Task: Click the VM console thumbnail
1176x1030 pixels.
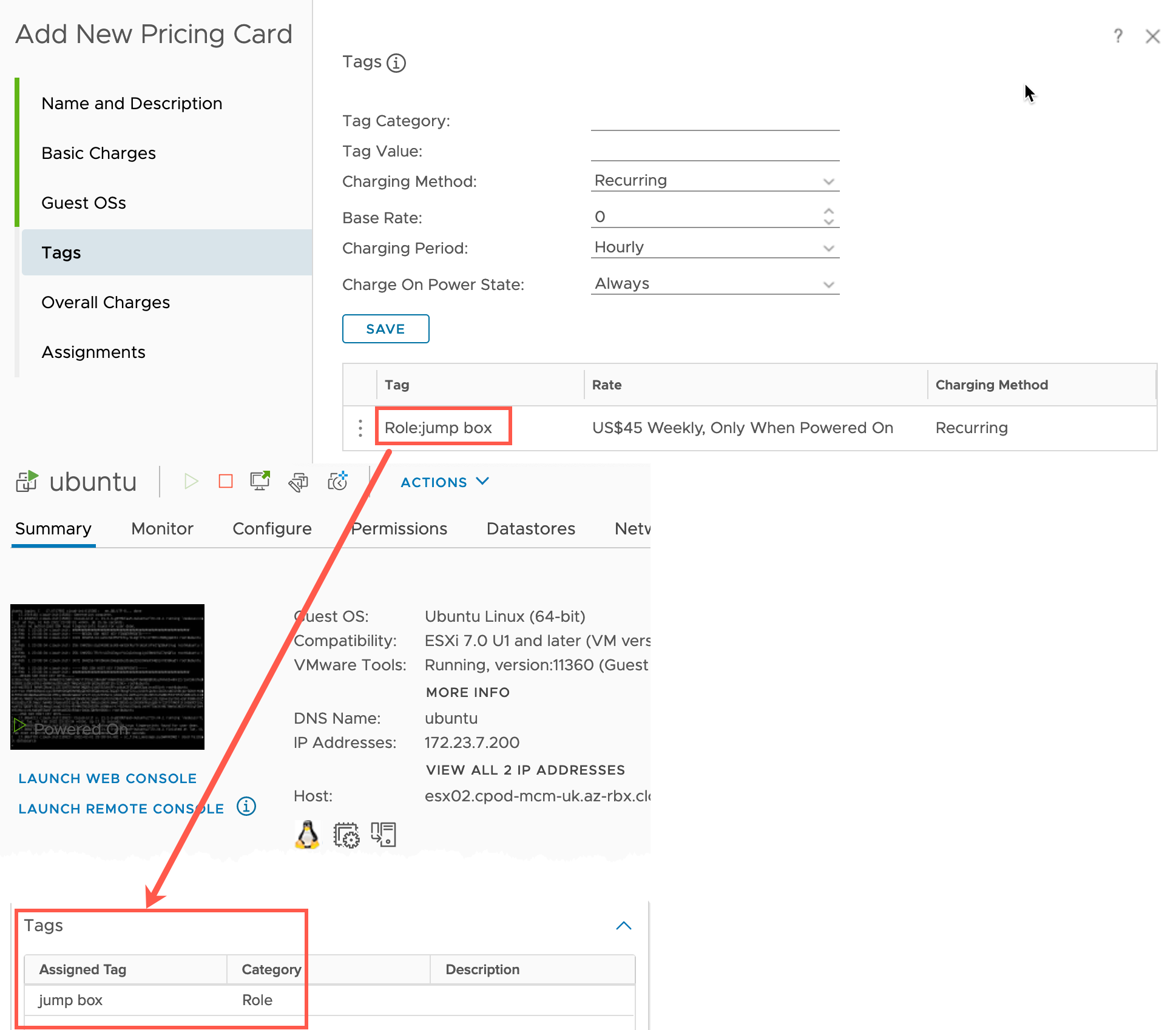Action: tap(107, 676)
